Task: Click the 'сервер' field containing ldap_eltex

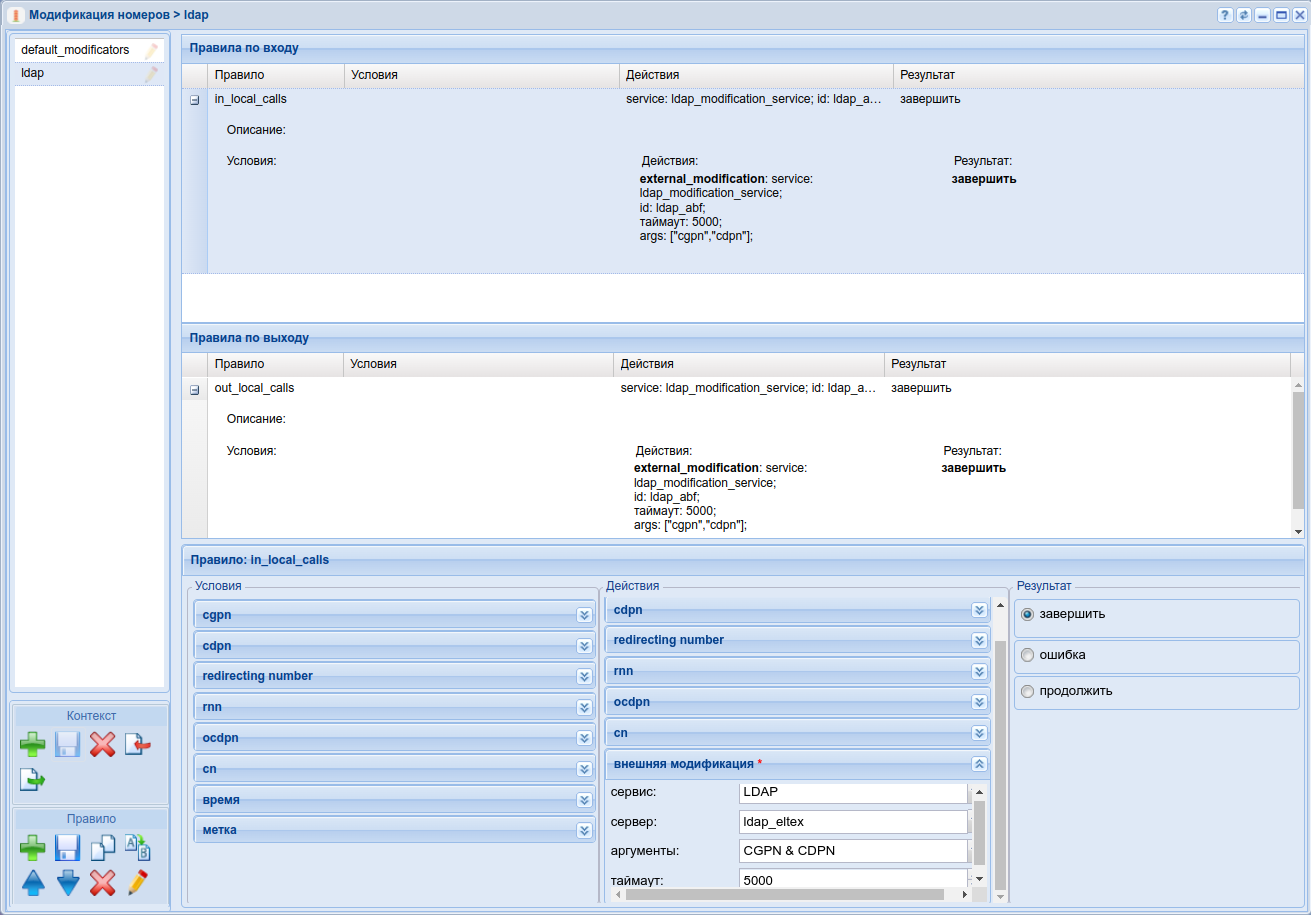Action: point(852,822)
